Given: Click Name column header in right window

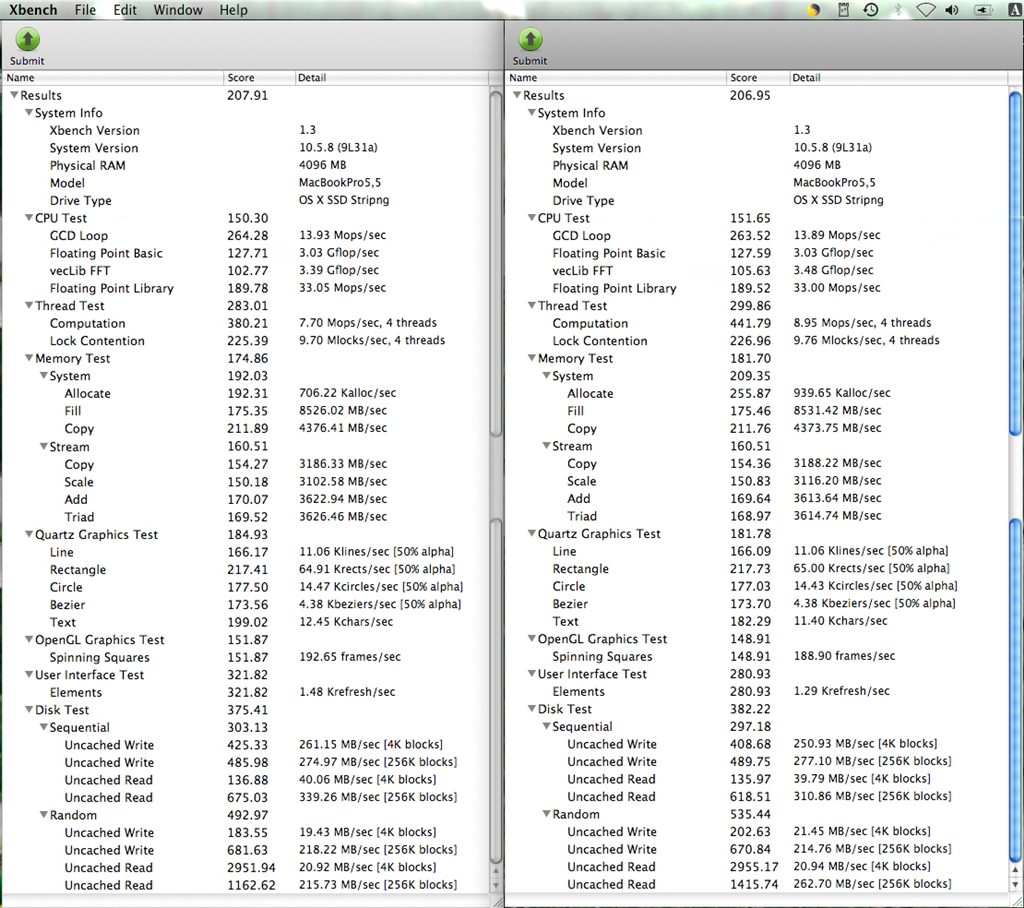Looking at the screenshot, I should 616,77.
